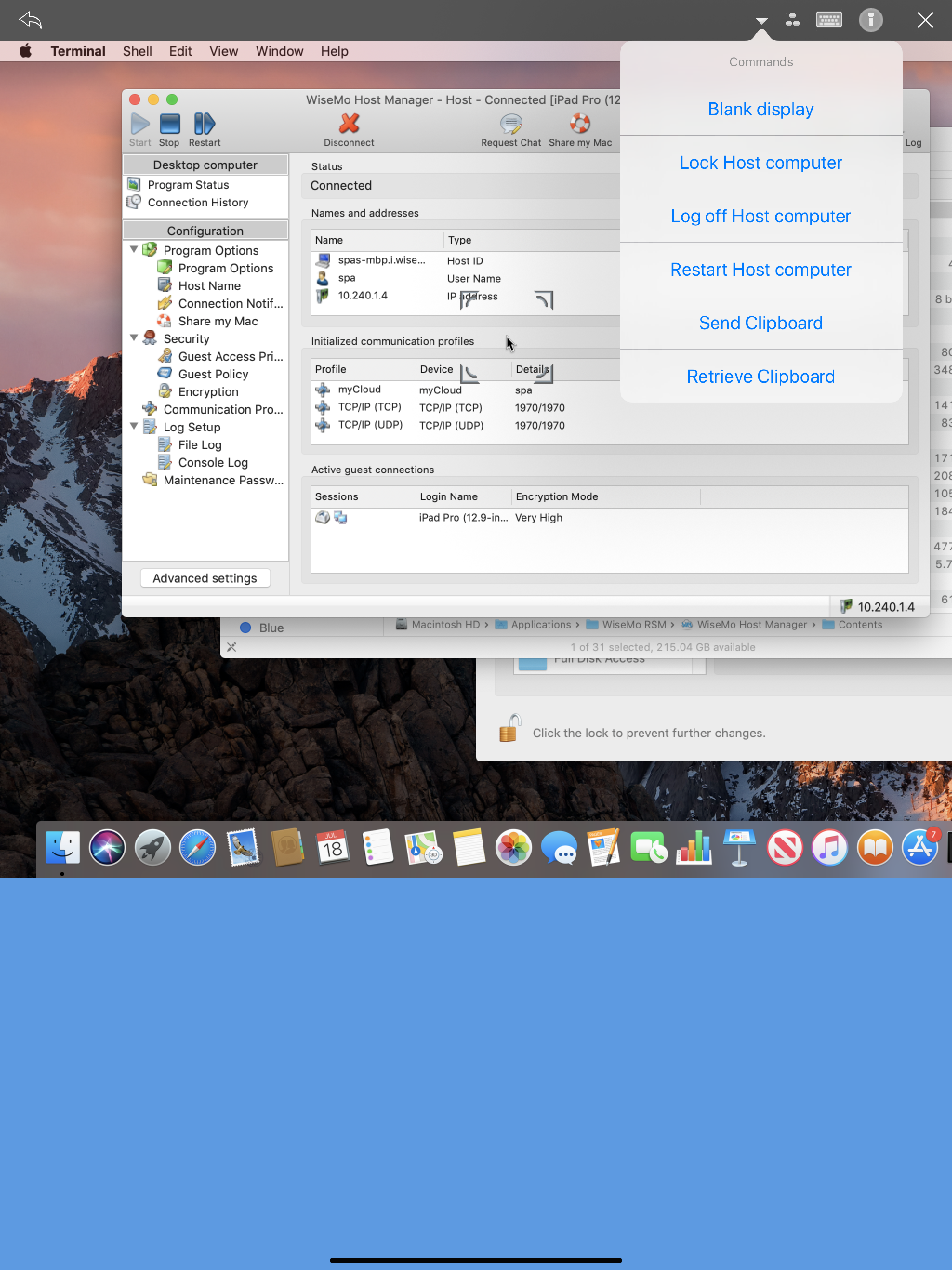Viewport: 952px width, 1270px height.
Task: Select Retrieve Clipboard command
Action: point(761,376)
